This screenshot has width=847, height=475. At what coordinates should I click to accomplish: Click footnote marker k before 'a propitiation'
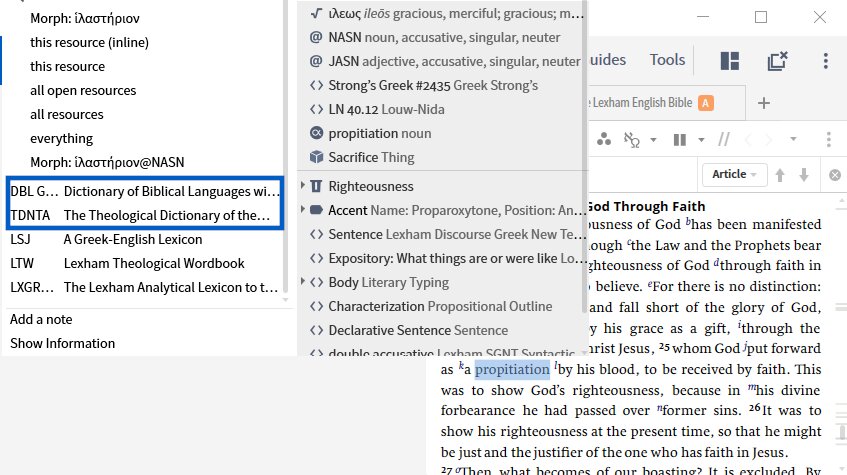point(461,366)
